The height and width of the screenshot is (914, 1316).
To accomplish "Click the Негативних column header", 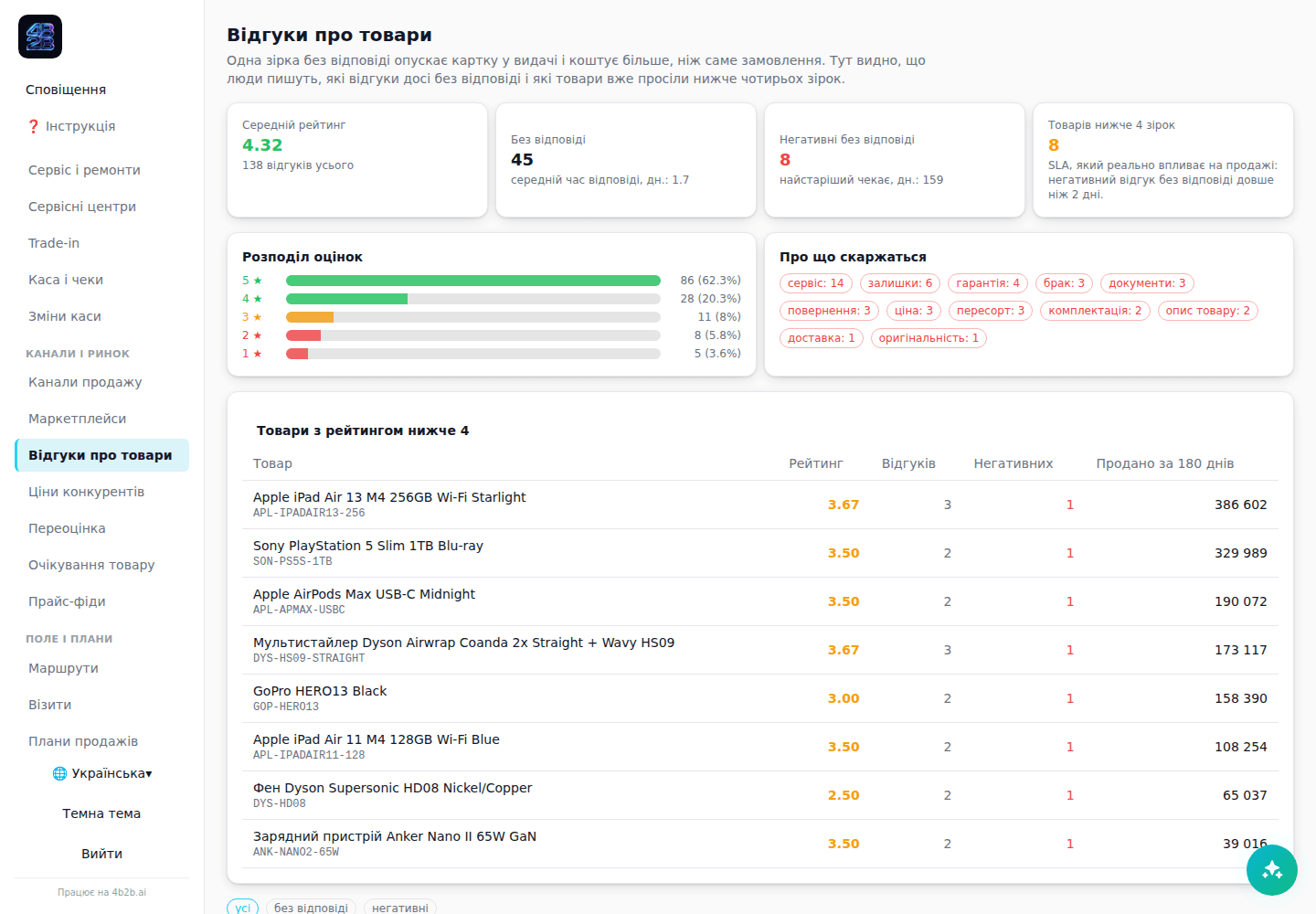I will coord(1014,463).
